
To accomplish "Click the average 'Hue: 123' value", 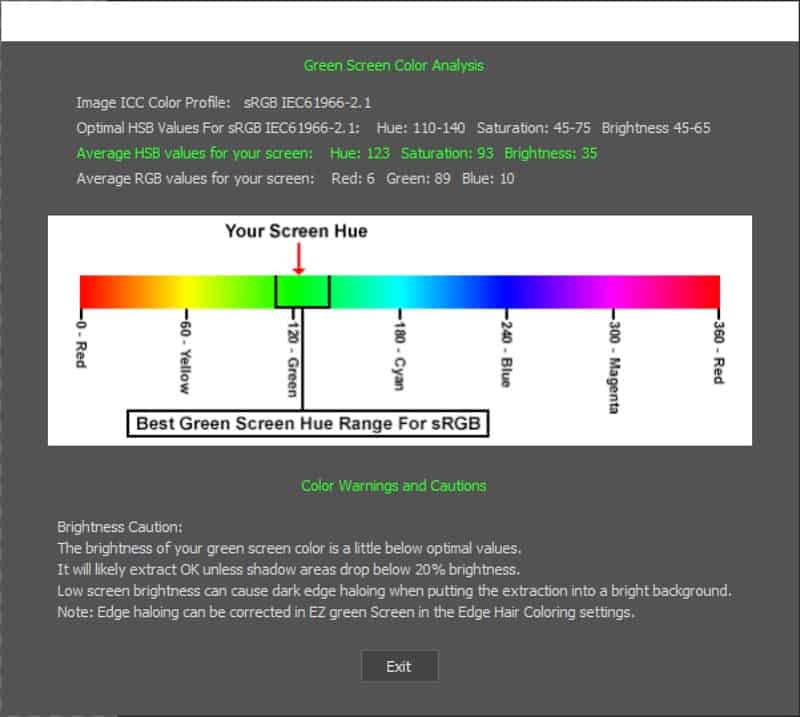I will click(x=360, y=153).
